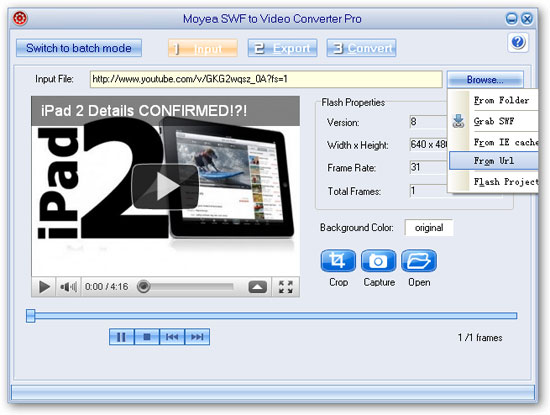This screenshot has height=415, width=550.
Task: Play the video using the center overlay
Action: pyautogui.click(x=165, y=186)
